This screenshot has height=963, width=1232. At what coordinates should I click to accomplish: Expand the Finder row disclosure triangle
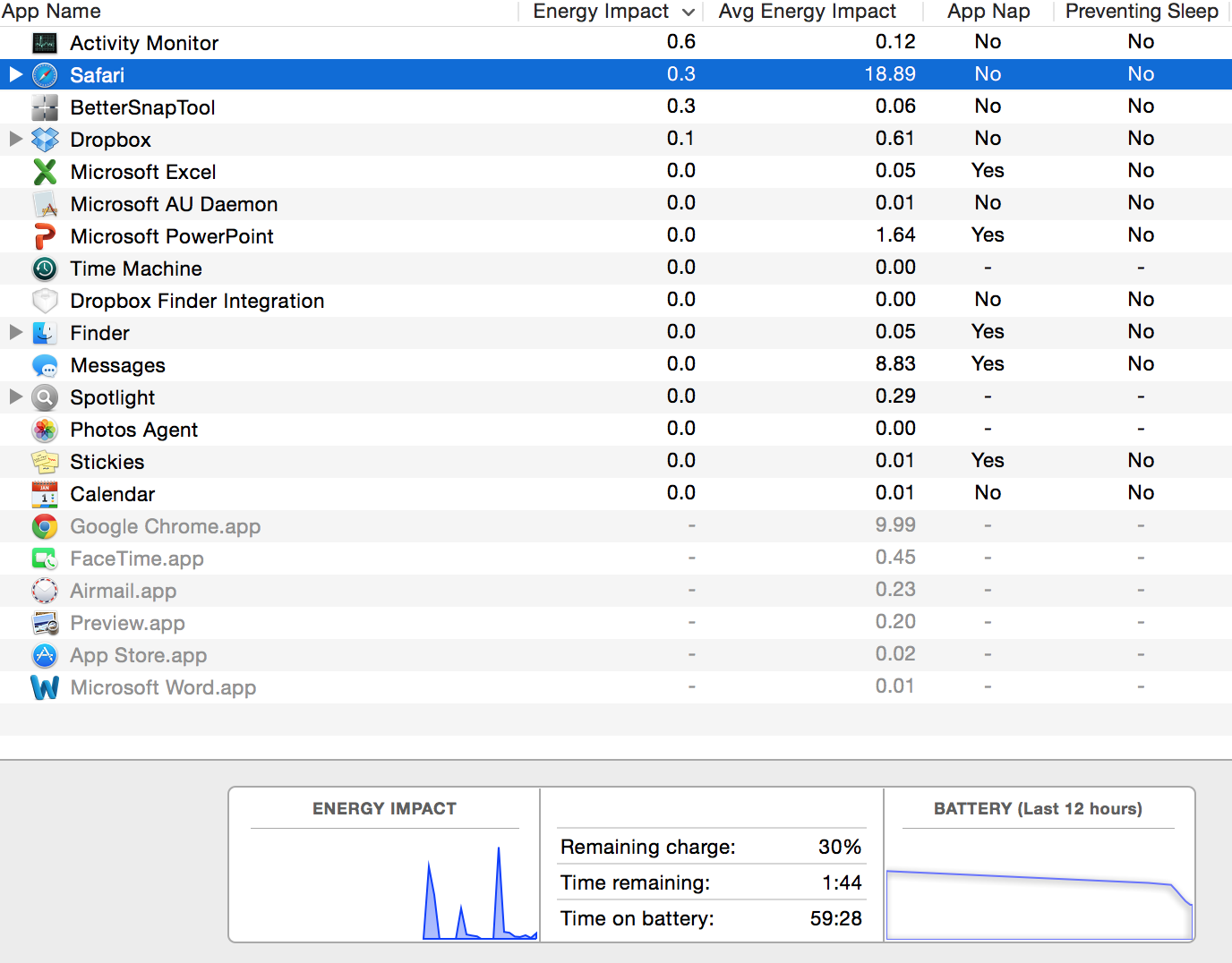15,332
